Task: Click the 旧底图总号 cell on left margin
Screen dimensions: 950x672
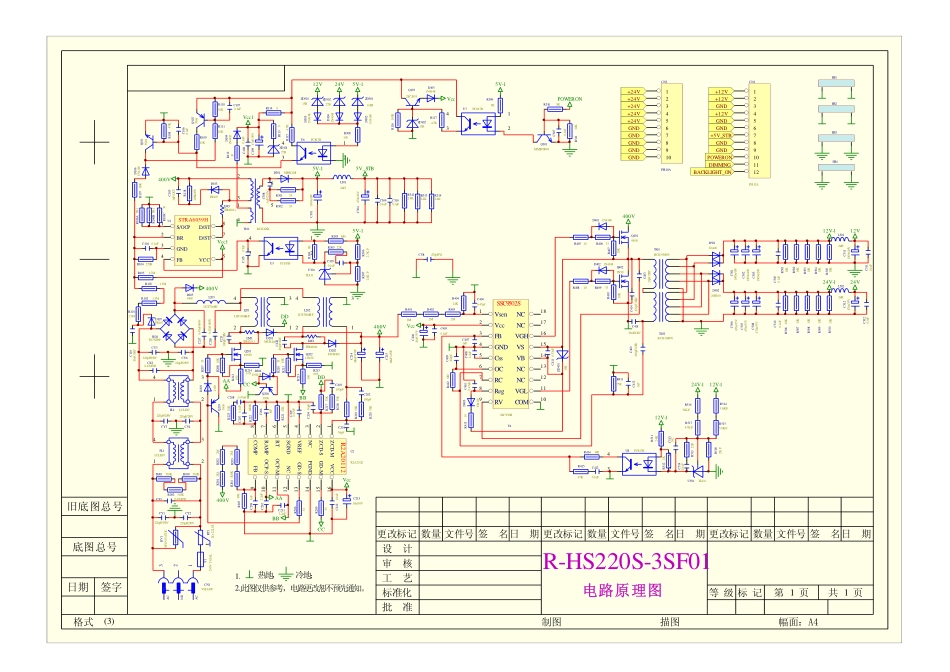Action: (x=94, y=507)
